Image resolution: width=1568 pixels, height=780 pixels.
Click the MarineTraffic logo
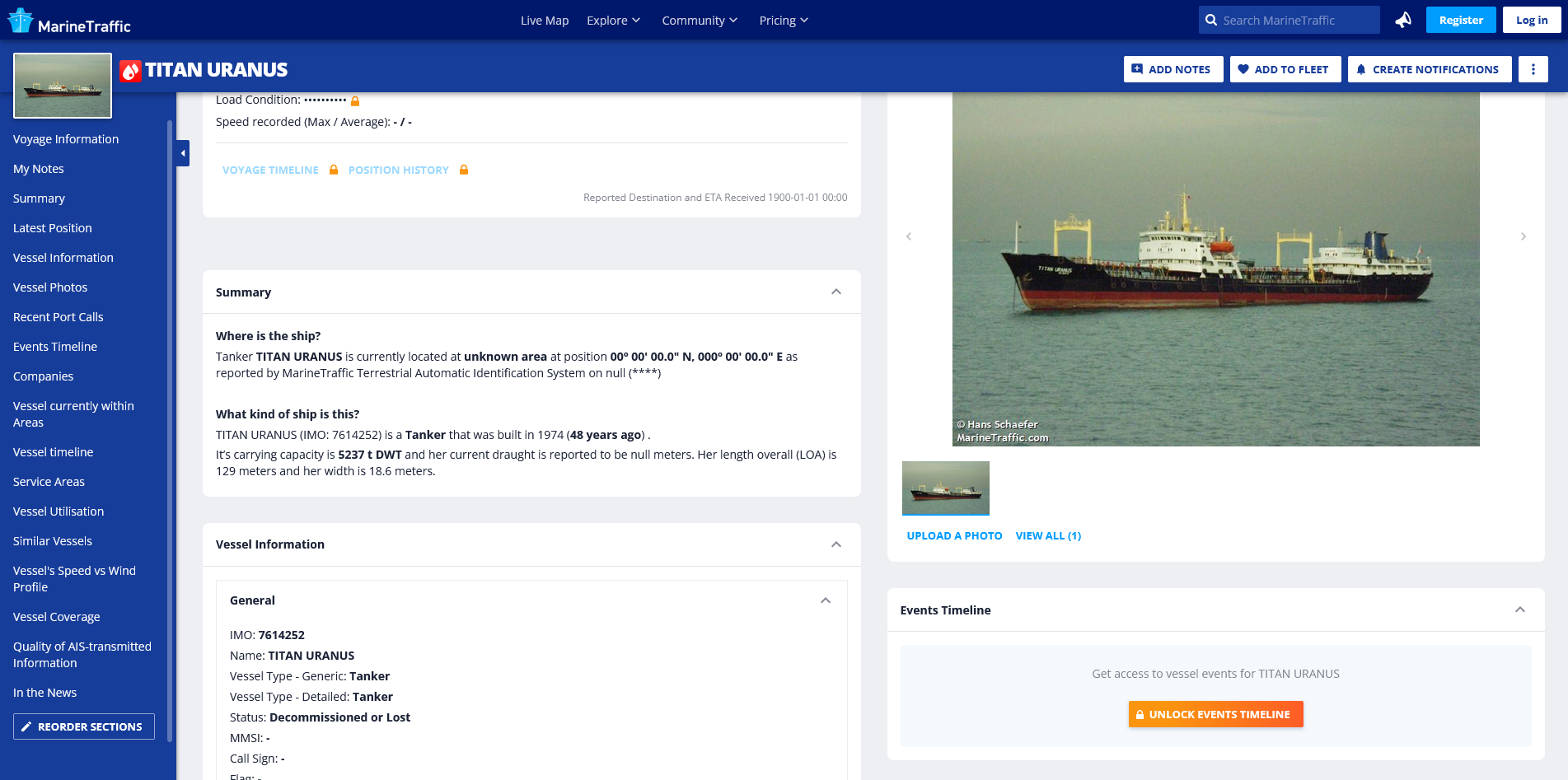69,21
